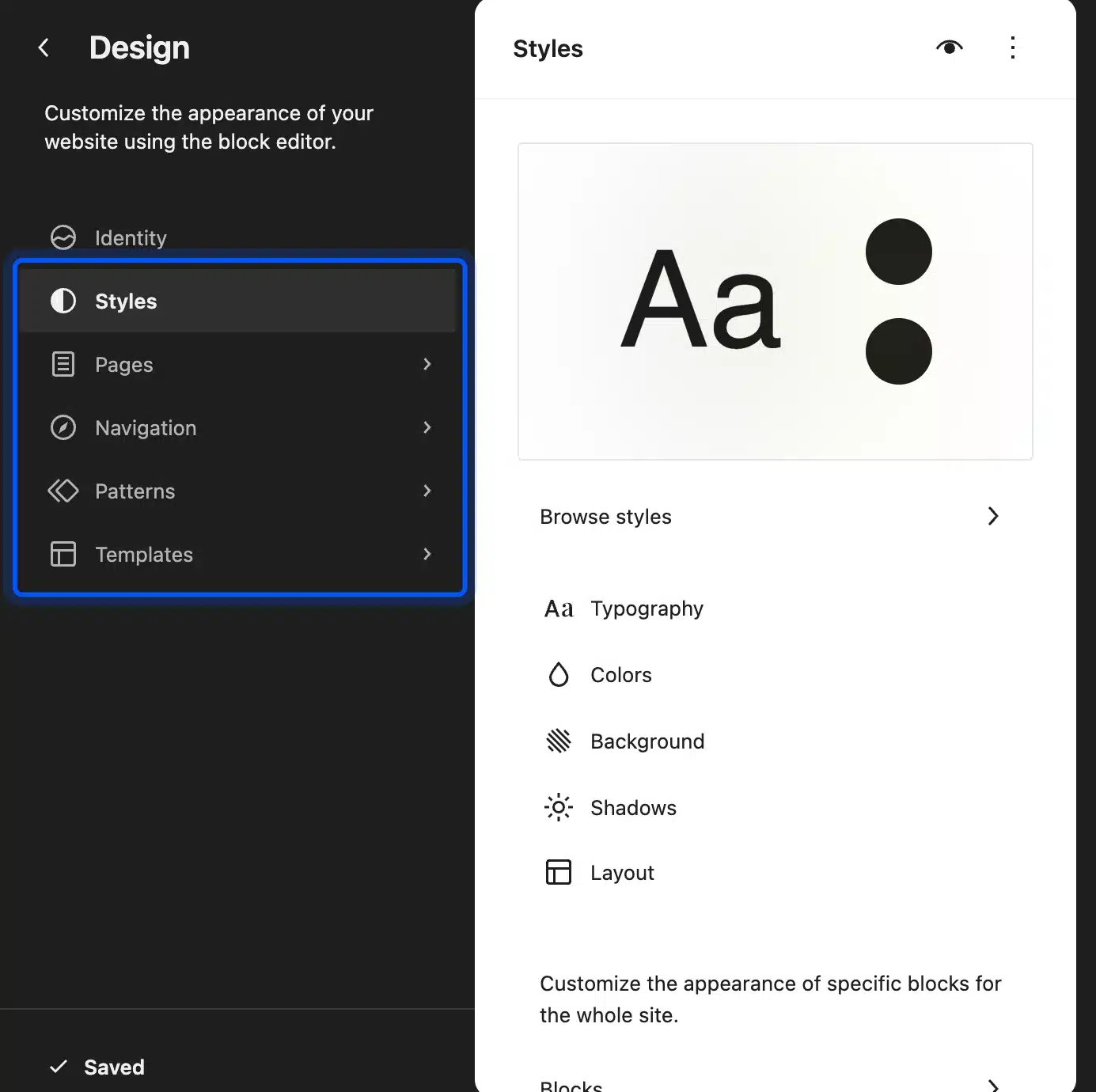
Task: Expand Templates with its chevron arrow
Action: (427, 554)
